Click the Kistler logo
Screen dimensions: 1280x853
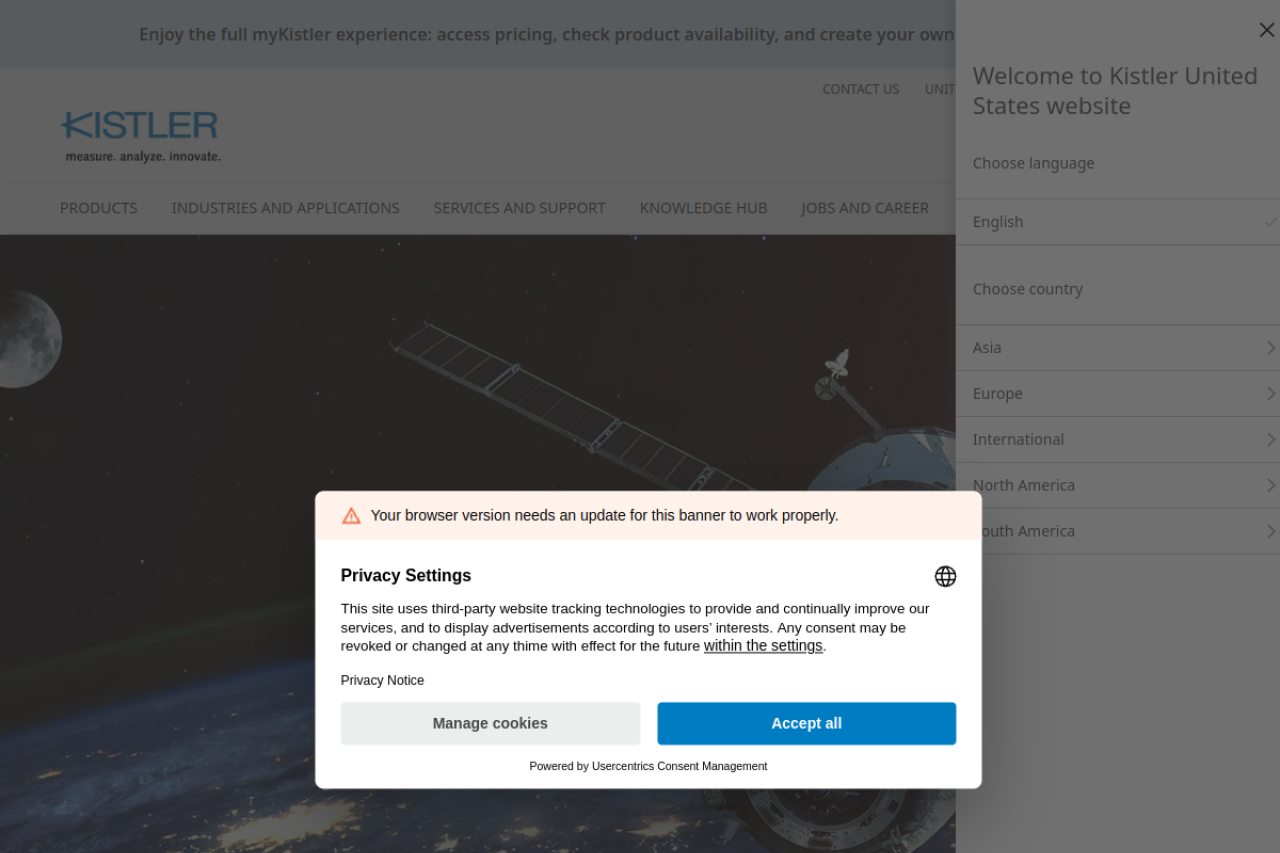[x=140, y=137]
